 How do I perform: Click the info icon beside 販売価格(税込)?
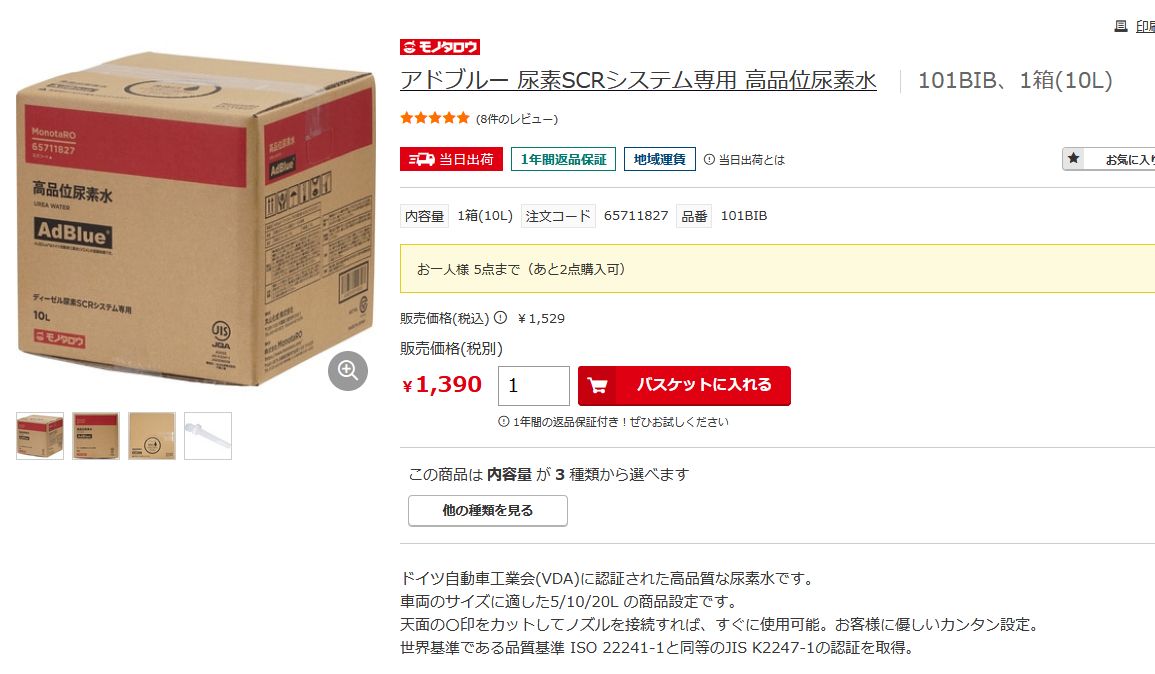click(500, 317)
